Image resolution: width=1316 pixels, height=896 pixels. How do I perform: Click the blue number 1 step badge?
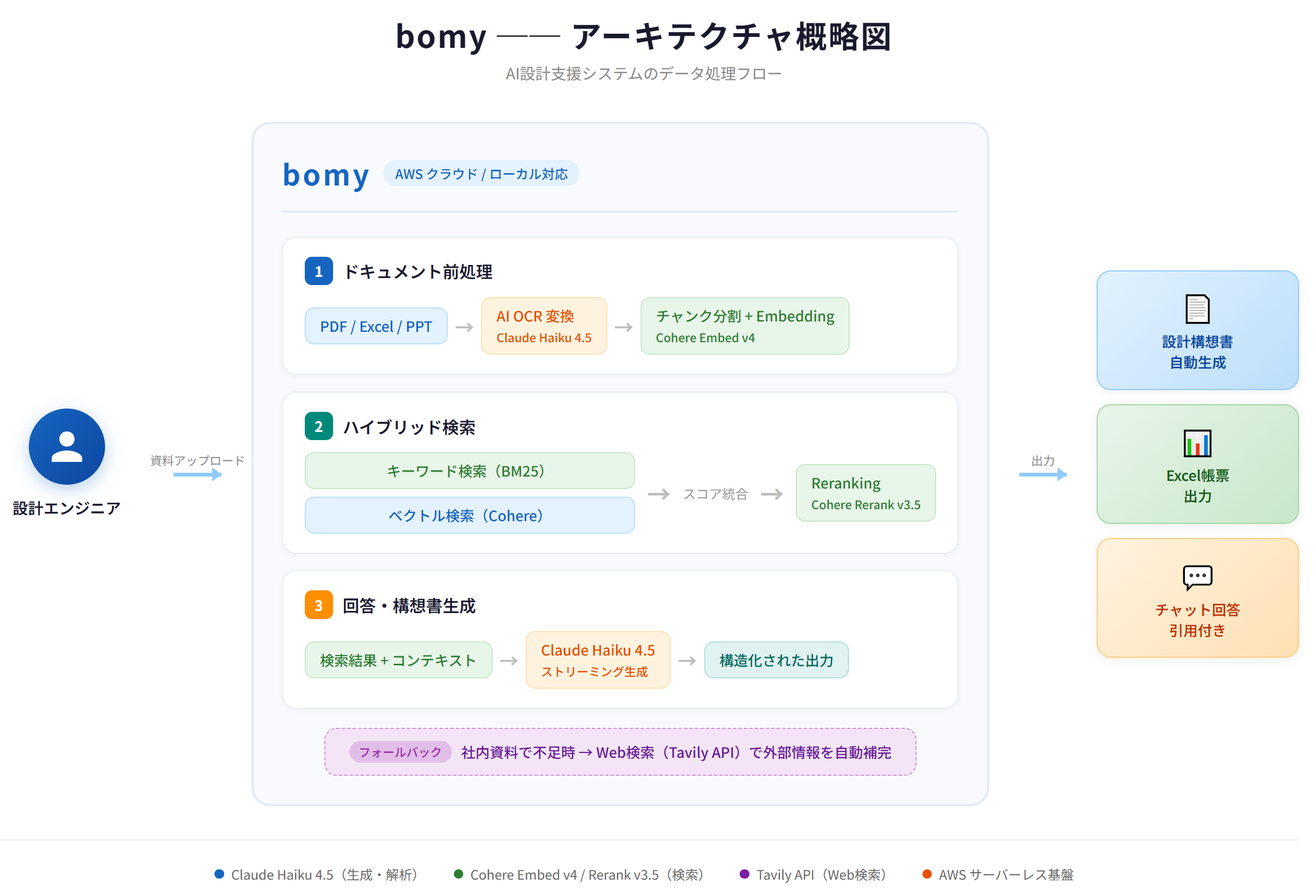(318, 271)
